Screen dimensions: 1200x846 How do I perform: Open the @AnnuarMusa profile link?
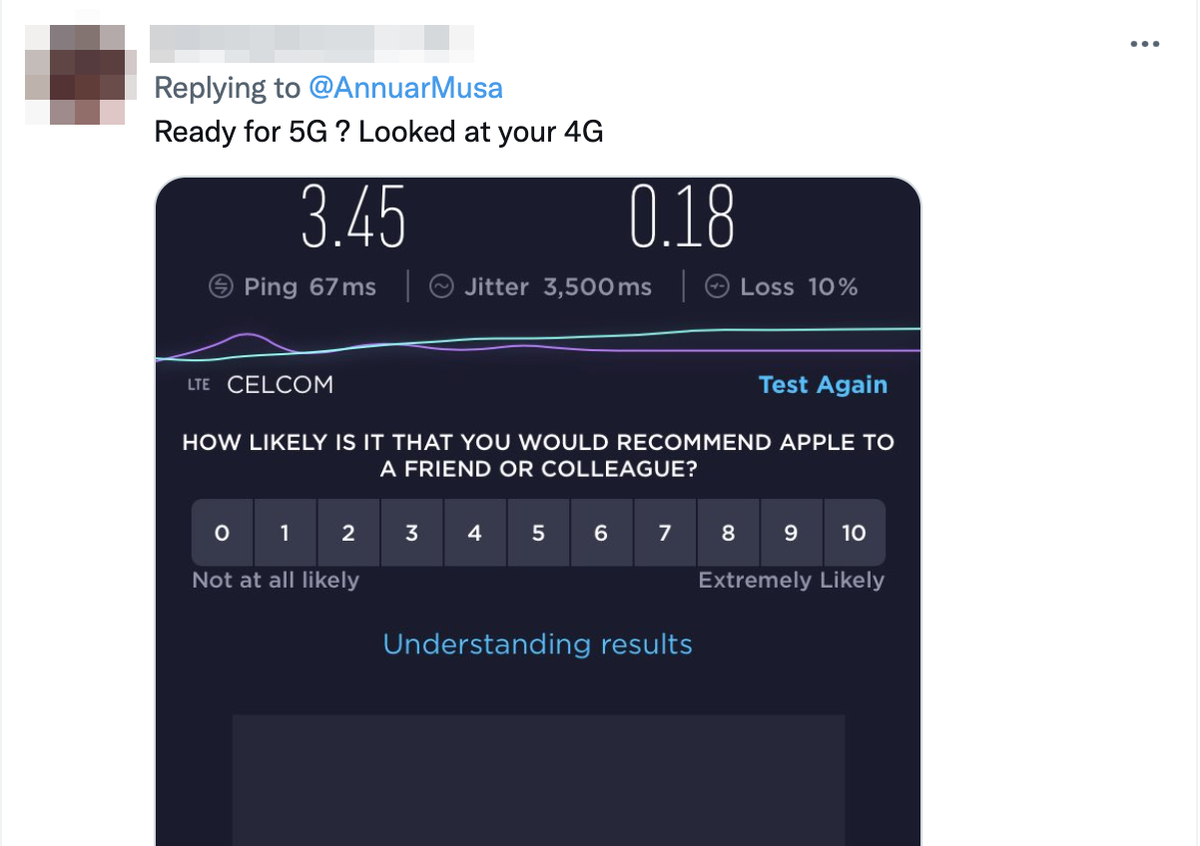(405, 88)
